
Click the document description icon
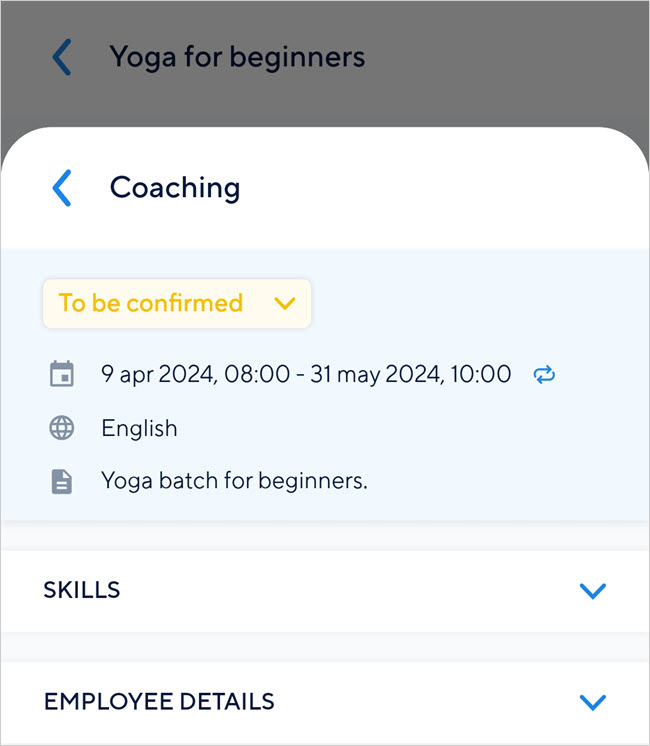(x=62, y=481)
